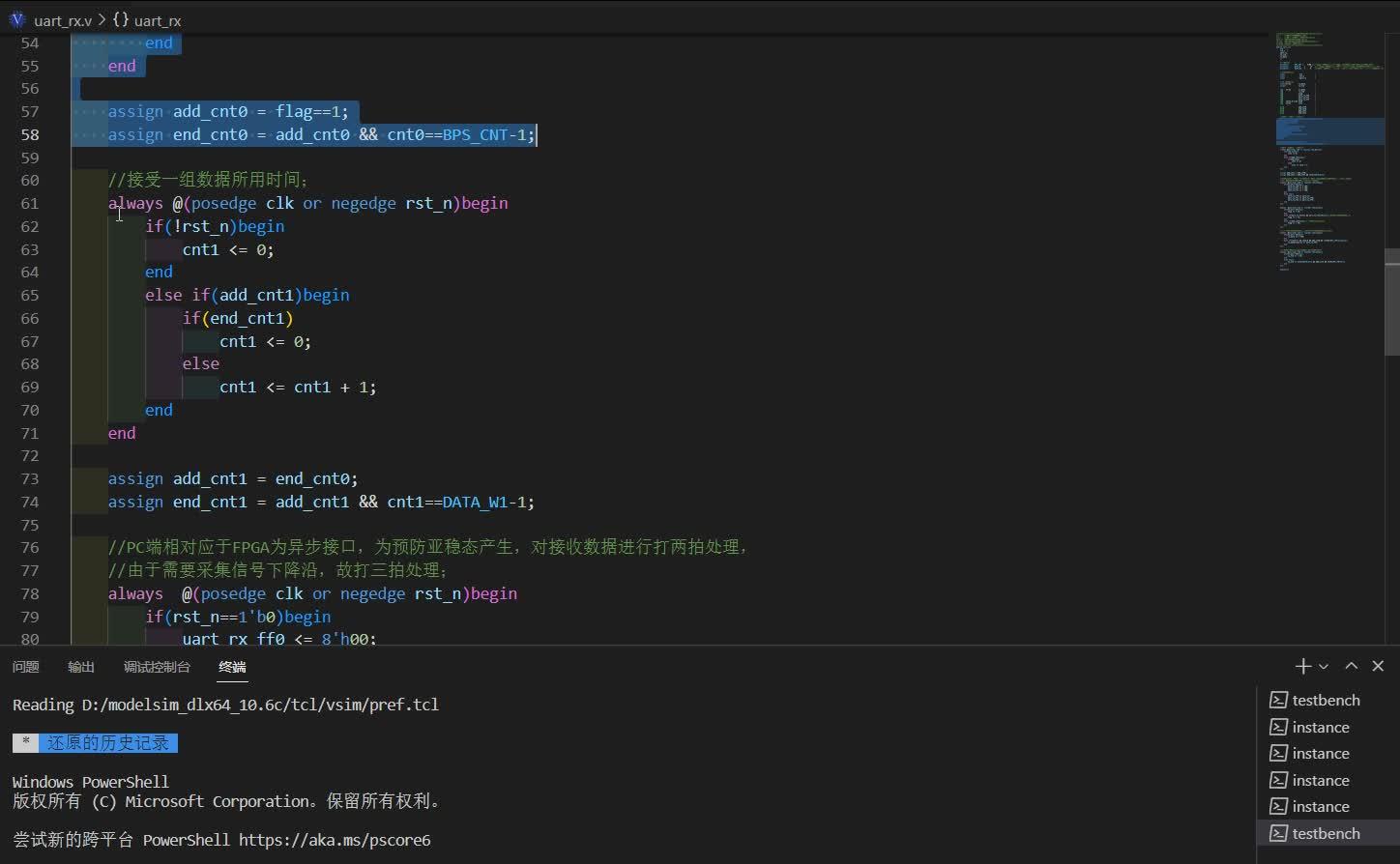Close the terminal panel with the X icon
The height and width of the screenshot is (864, 1400).
click(x=1378, y=666)
